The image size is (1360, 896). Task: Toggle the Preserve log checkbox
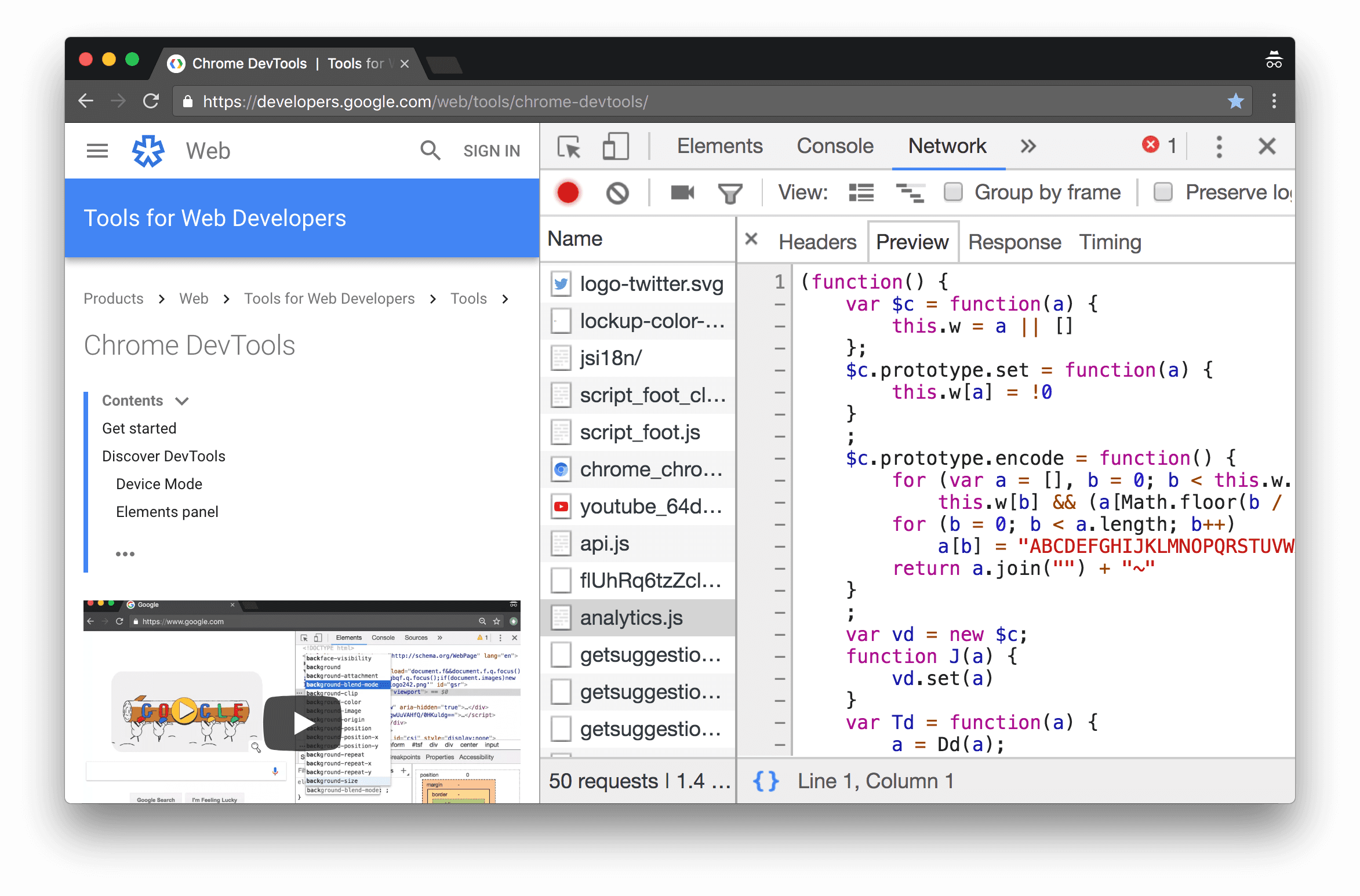(1162, 192)
